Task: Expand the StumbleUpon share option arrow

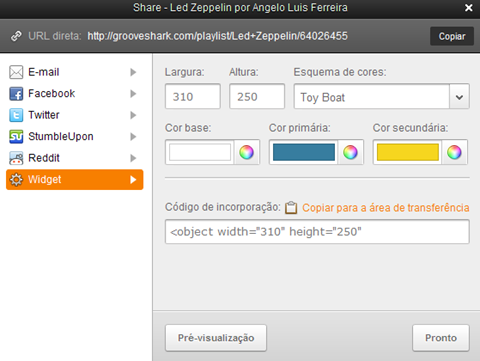Action: (133, 137)
